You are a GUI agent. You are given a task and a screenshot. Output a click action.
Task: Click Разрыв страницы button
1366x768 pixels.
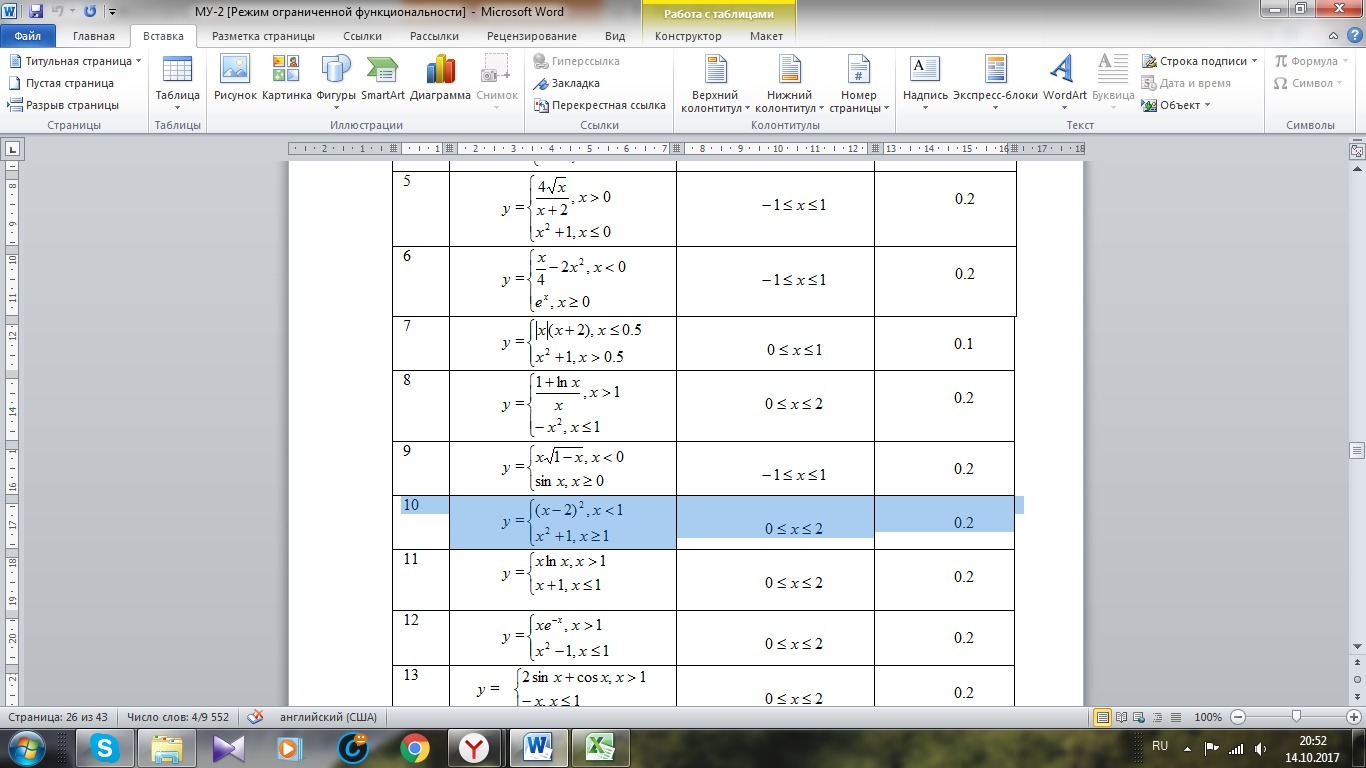tap(64, 105)
